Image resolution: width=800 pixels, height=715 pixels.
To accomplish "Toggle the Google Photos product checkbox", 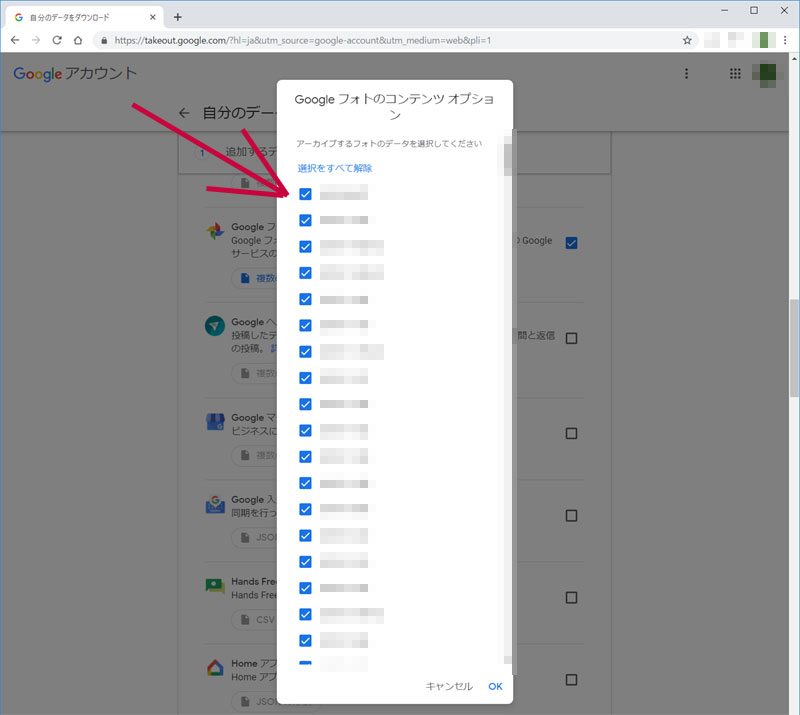I will (x=571, y=243).
